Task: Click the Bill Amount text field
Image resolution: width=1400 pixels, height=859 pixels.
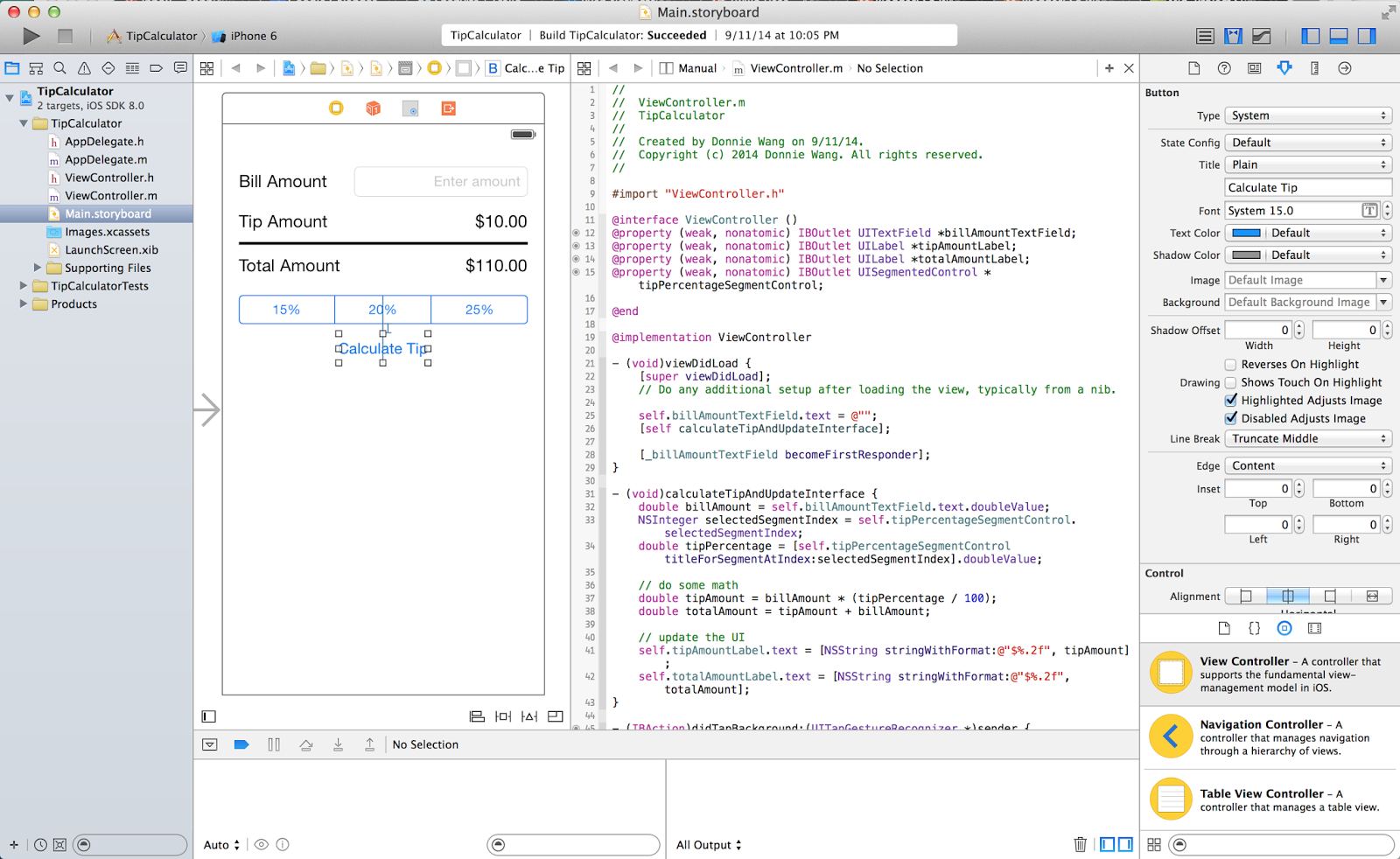Action: click(440, 181)
